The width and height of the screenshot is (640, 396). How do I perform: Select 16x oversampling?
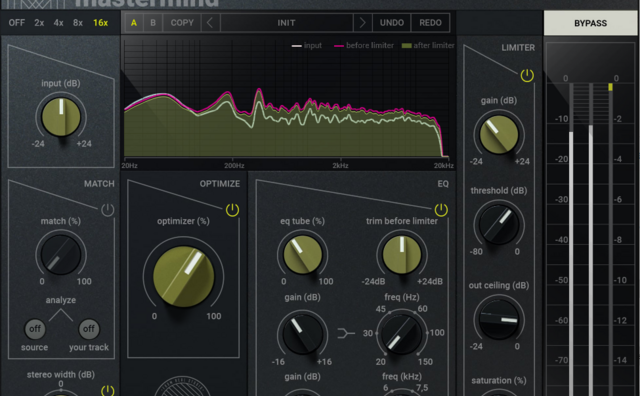(x=100, y=23)
